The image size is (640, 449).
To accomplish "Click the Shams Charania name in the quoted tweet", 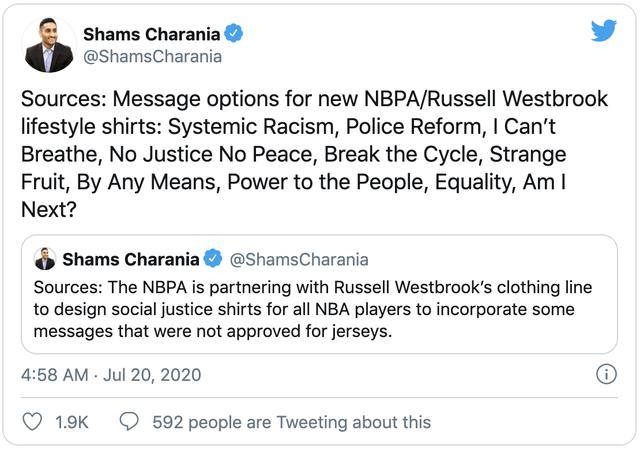I will click(130, 260).
